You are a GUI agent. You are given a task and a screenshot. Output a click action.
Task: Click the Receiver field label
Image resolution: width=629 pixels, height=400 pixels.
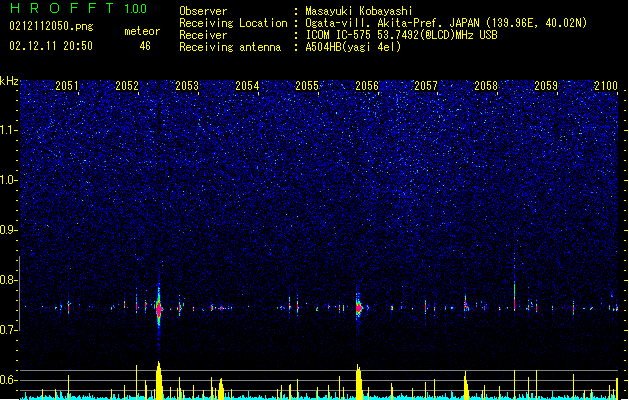point(203,35)
